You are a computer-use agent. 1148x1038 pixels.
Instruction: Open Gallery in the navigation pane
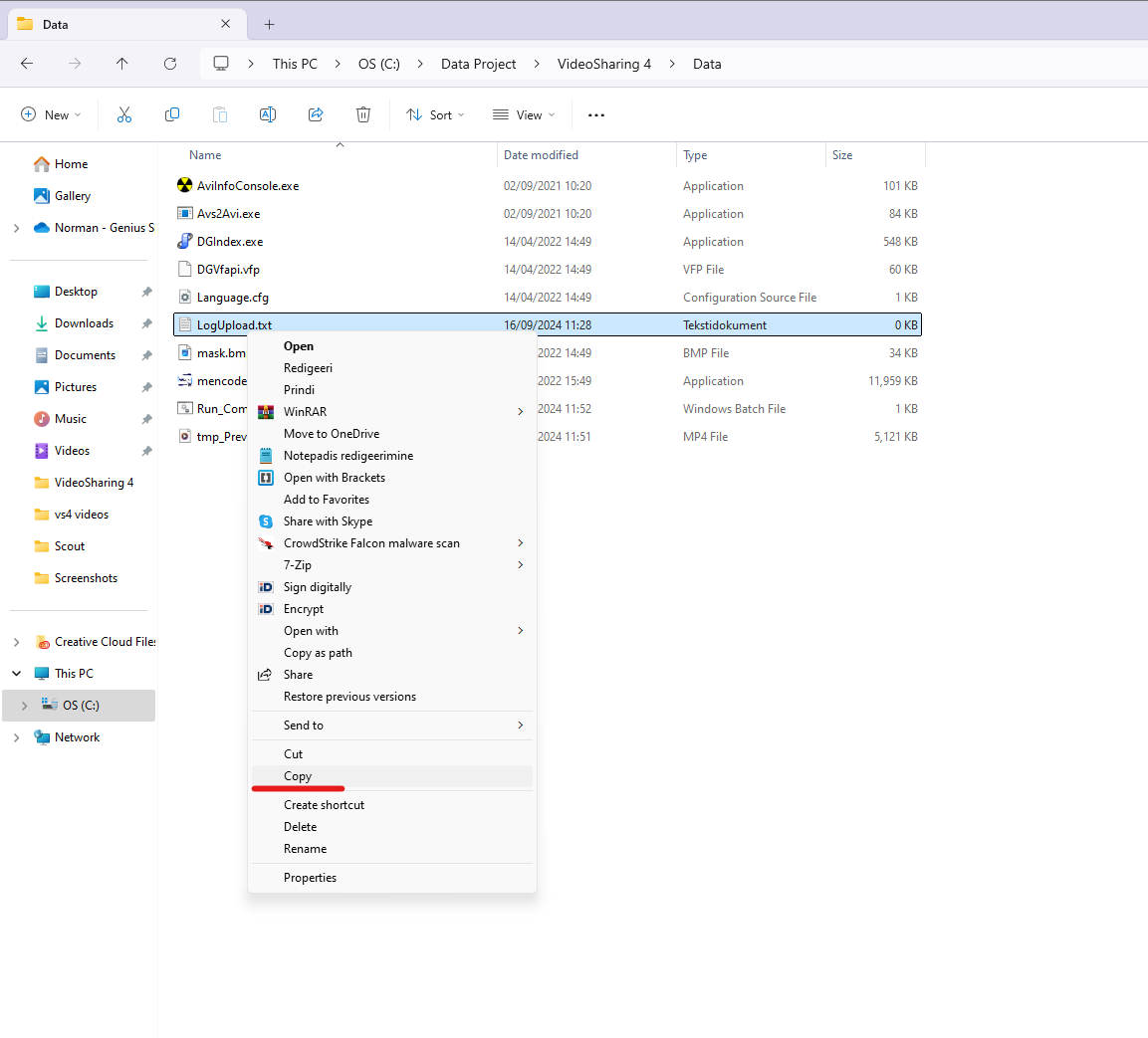(73, 195)
